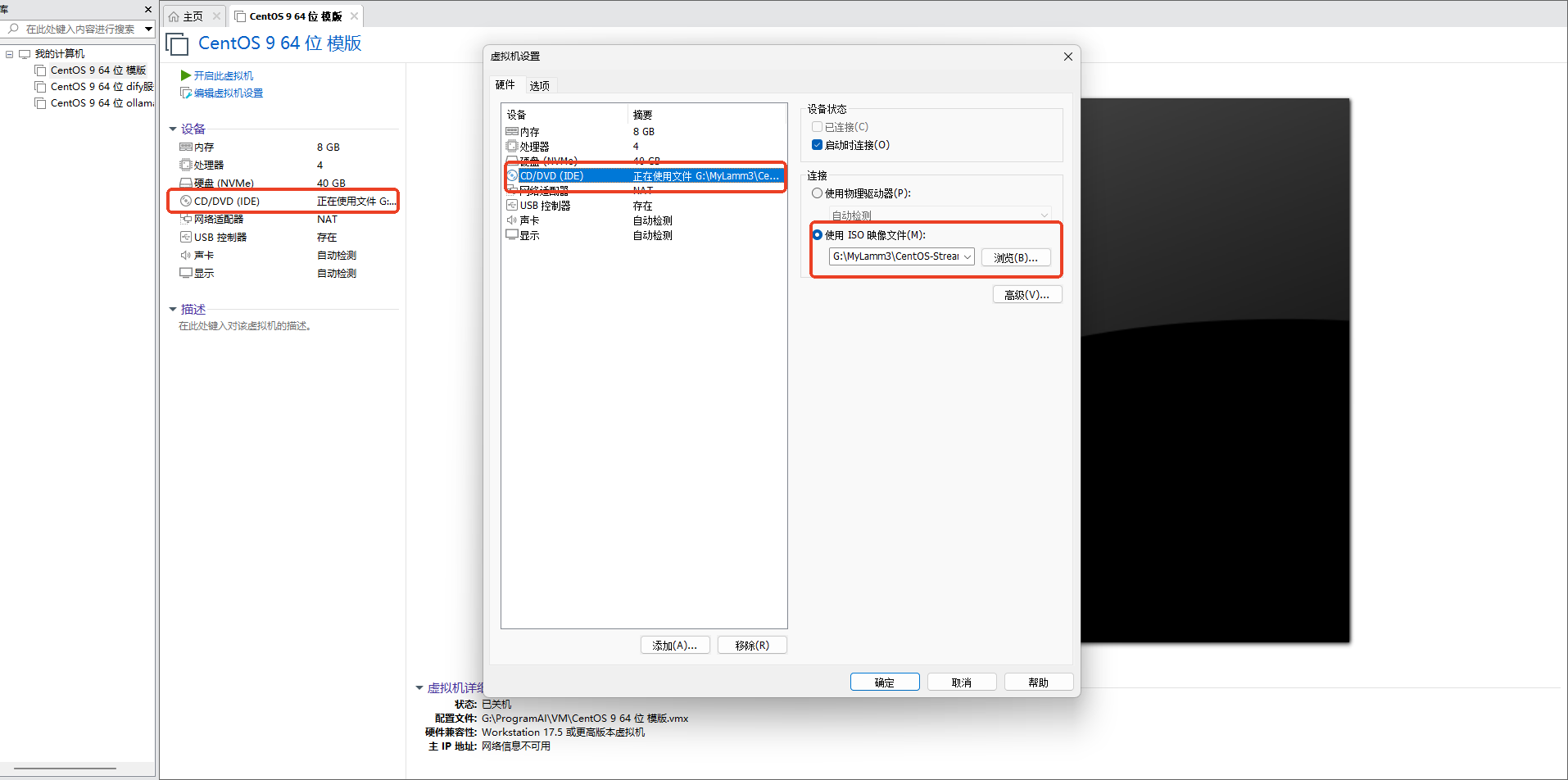
Task: Open the ISO image file path dropdown
Action: pos(968,256)
